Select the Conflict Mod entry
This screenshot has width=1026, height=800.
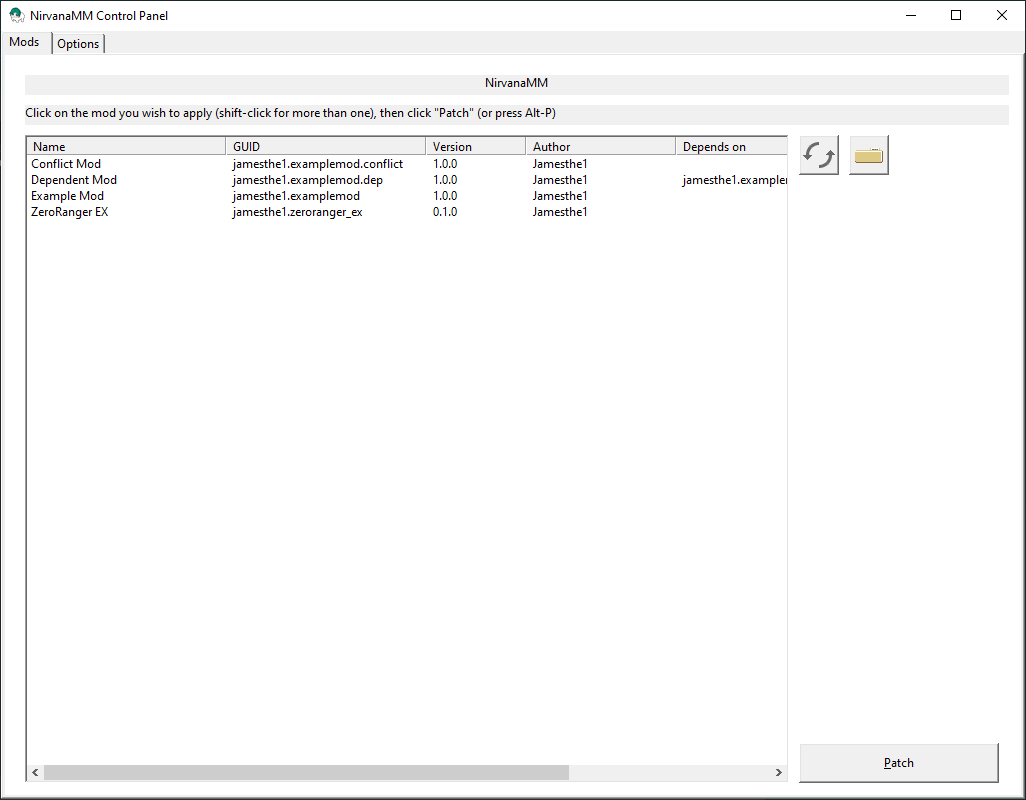pyautogui.click(x=66, y=163)
